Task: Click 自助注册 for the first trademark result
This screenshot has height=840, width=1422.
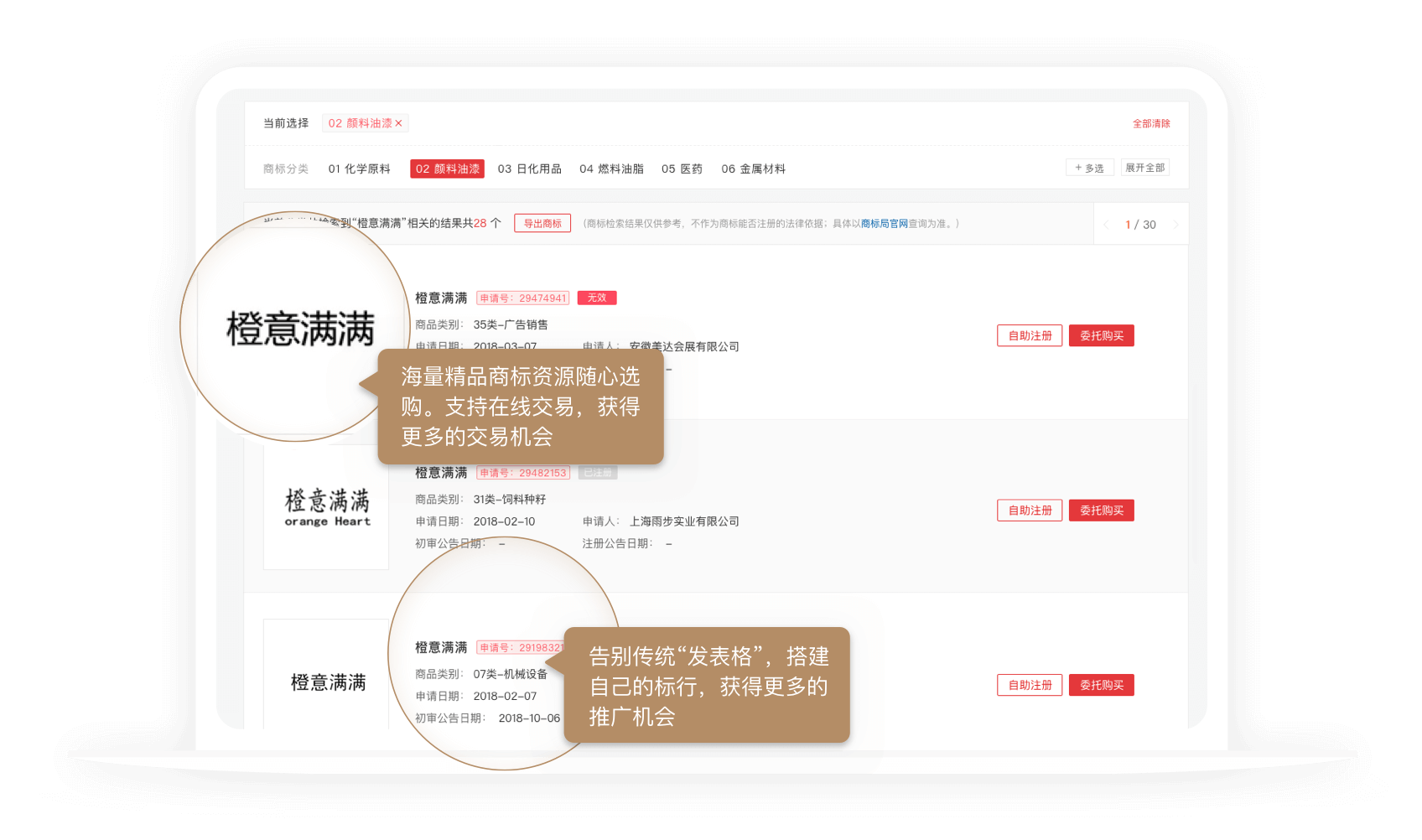Action: pos(1029,335)
